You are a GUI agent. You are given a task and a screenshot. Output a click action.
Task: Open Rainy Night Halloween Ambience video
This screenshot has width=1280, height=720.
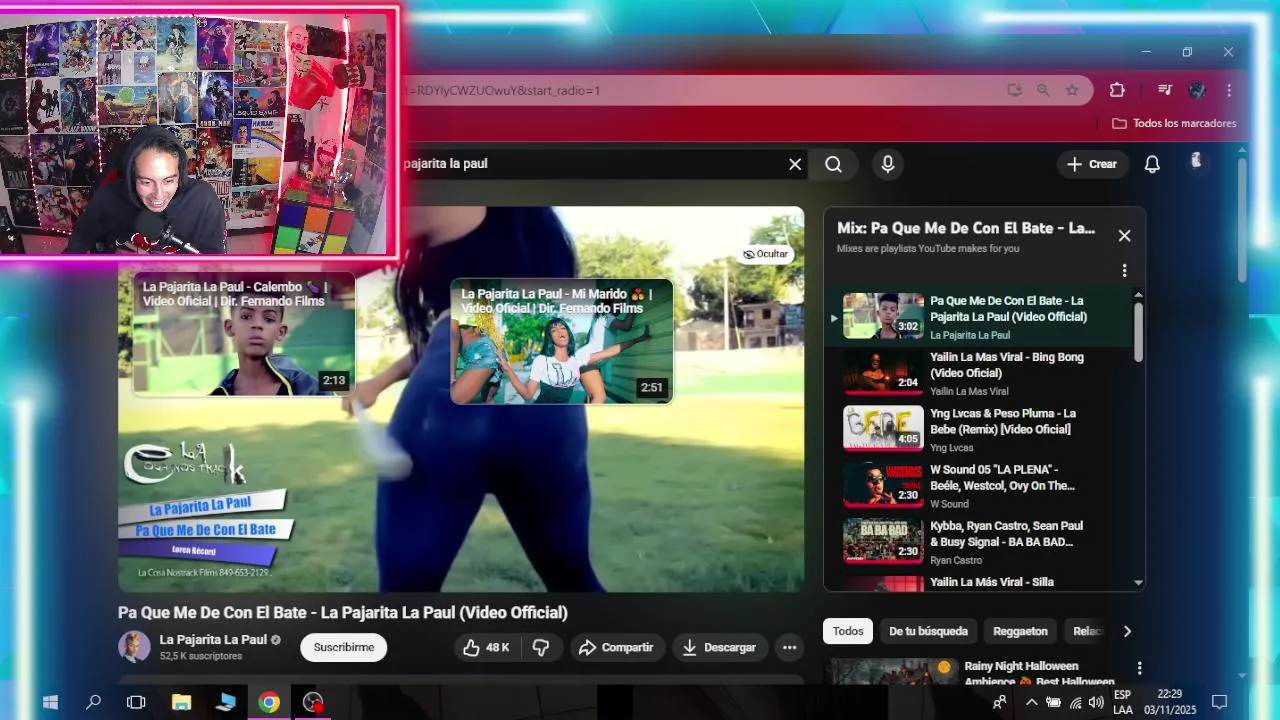click(1040, 674)
